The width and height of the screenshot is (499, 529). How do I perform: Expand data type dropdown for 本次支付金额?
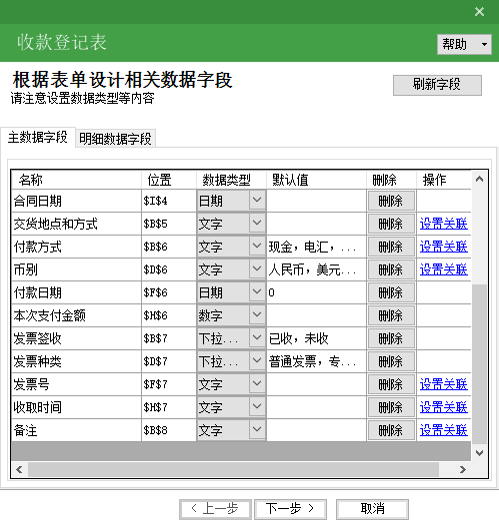257,315
